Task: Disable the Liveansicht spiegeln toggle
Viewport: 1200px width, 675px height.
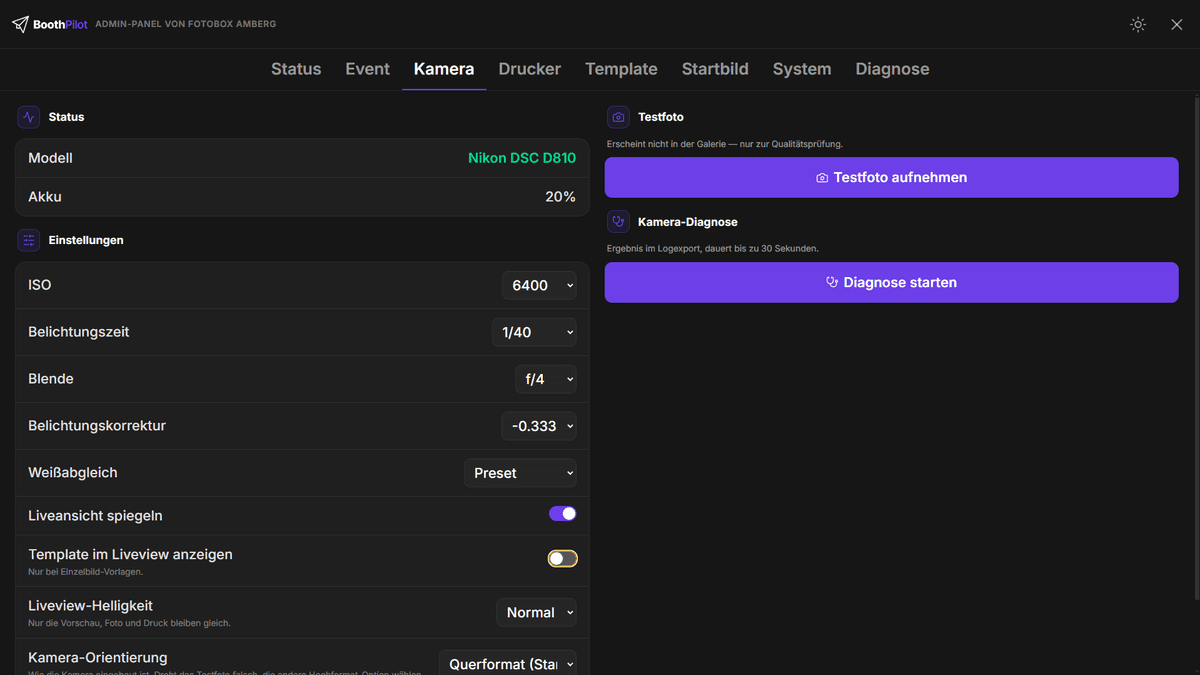Action: (x=563, y=514)
